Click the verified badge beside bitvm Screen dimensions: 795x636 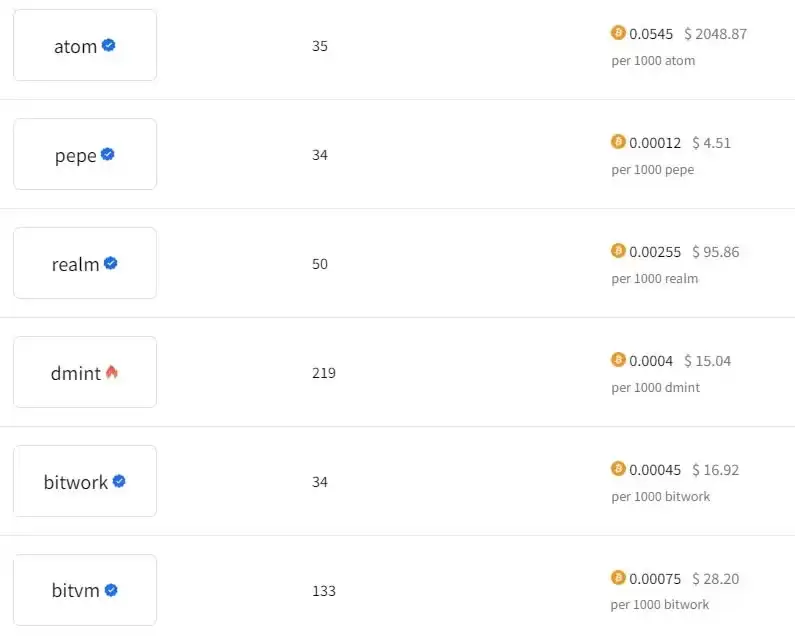111,590
